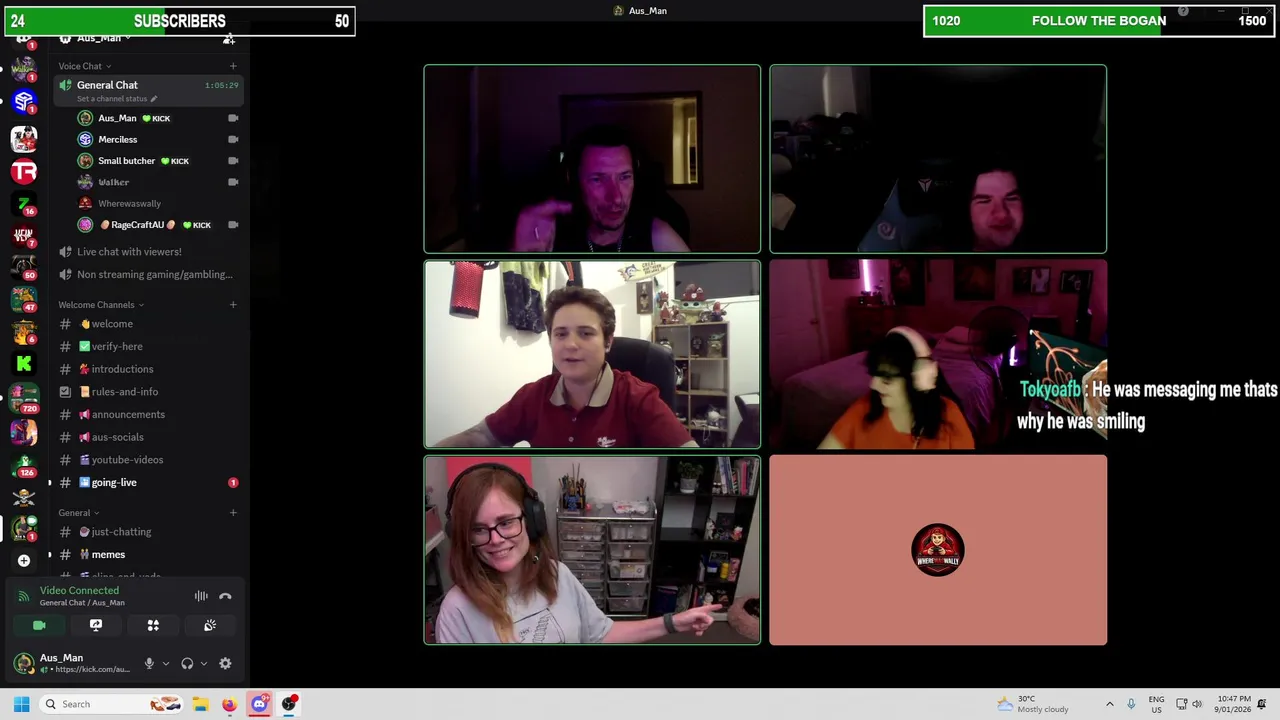This screenshot has height=720, width=1280.
Task: Click camera icon next to RageCraftAU
Action: pos(233,225)
